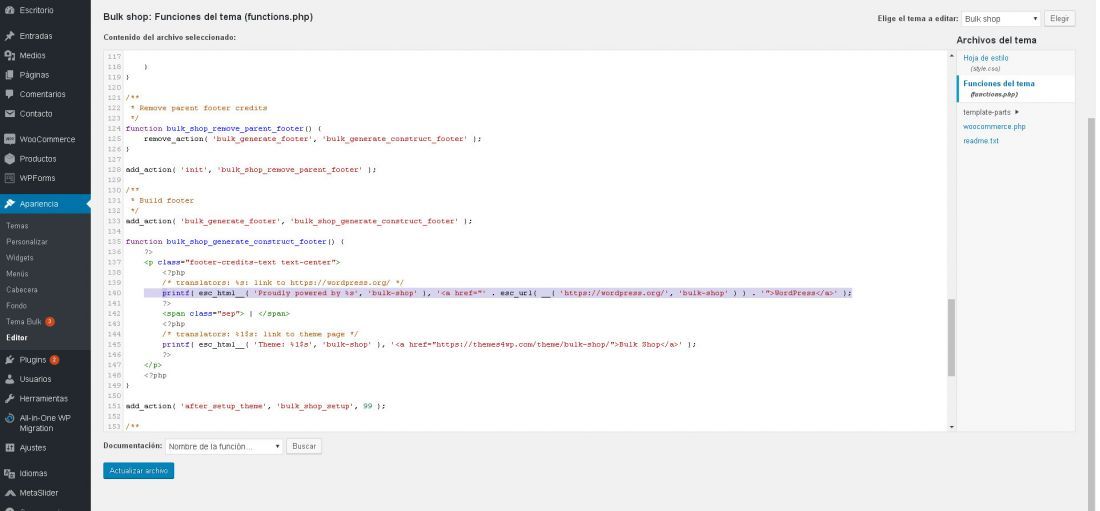
Task: Open Cabecera submenu item
Action: point(22,290)
